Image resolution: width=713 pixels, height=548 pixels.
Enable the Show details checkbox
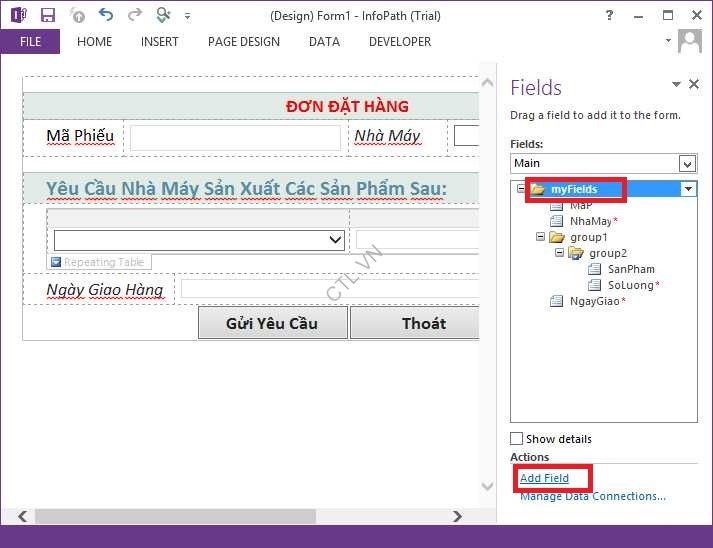click(x=516, y=439)
